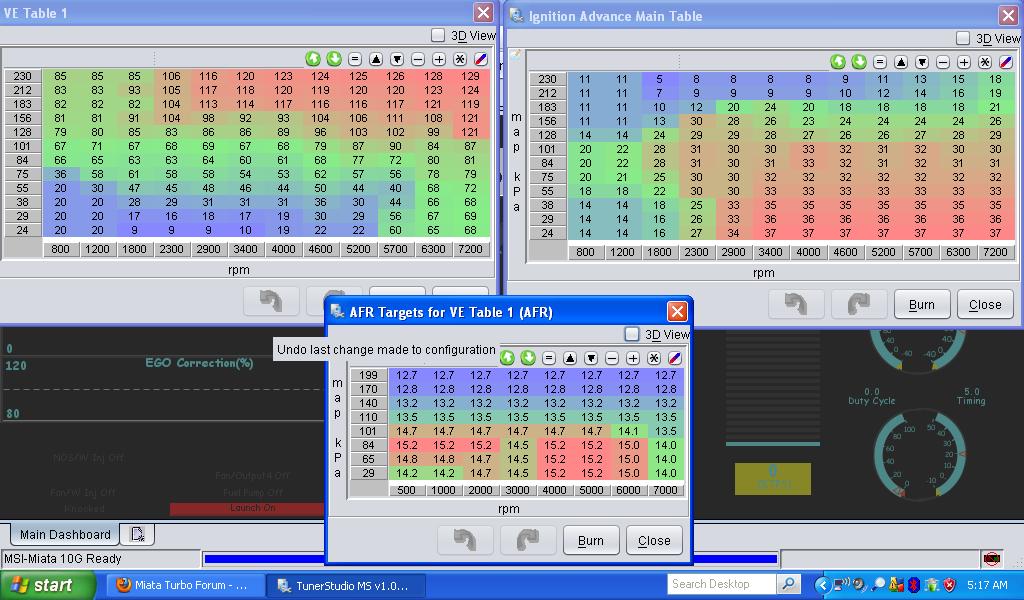Screen dimensions: 1024x600
Task: Click the set-equal (=) icon in AFR Targets
Action: pos(549,358)
